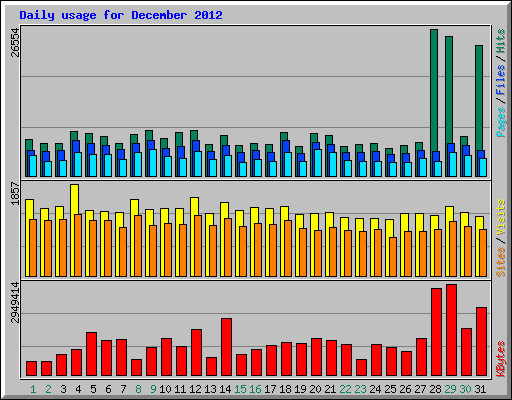The width and height of the screenshot is (512, 400).
Task: Click day number "31" on the axis
Action: (480, 389)
